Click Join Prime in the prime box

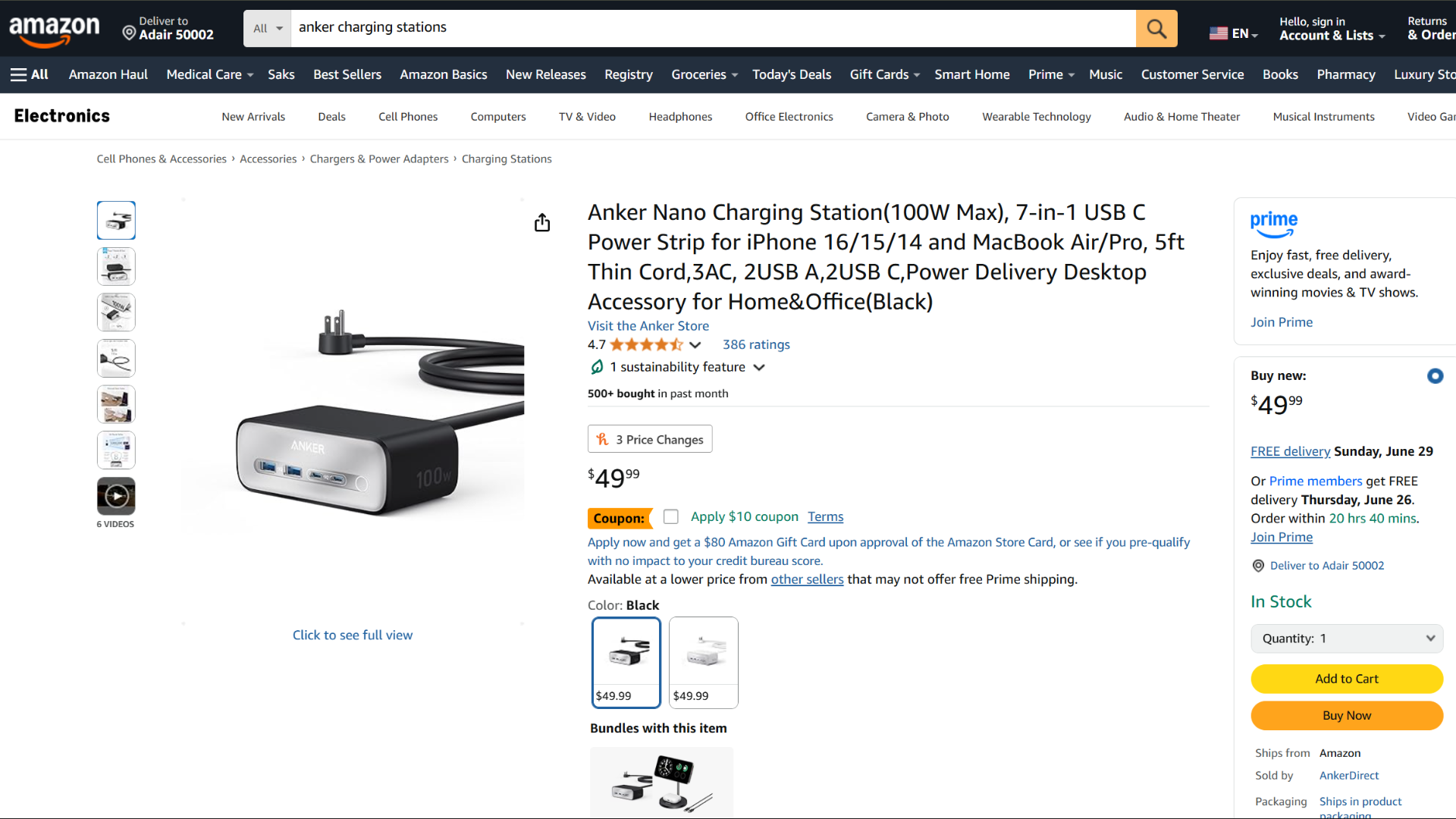pyautogui.click(x=1282, y=322)
